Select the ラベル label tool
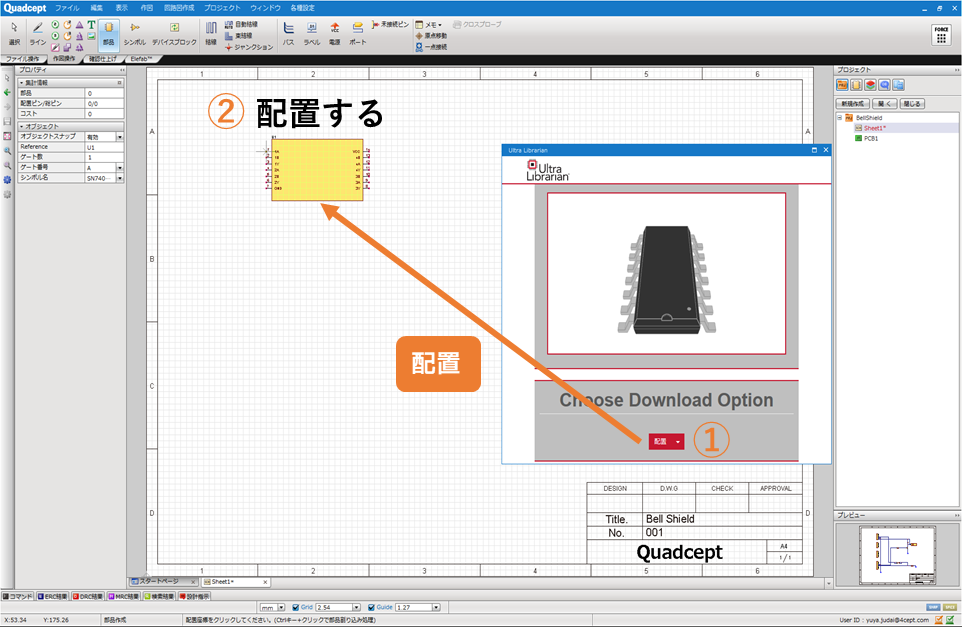Viewport: 962px width, 627px height. pyautogui.click(x=312, y=34)
